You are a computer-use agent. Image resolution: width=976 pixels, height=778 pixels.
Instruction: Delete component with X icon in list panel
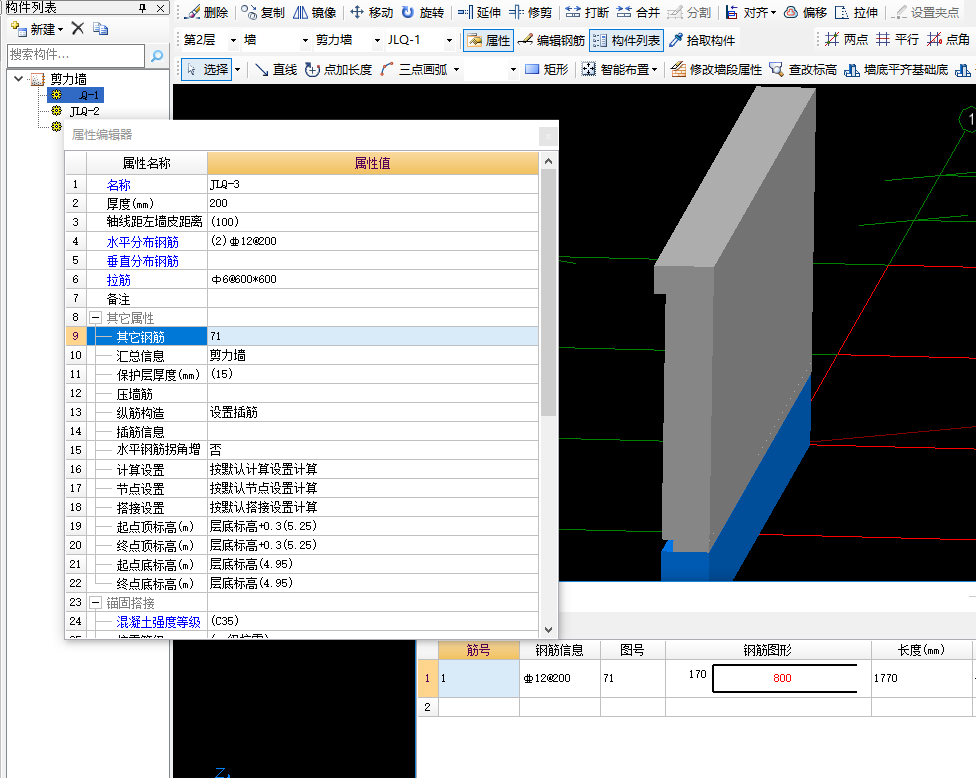[78, 29]
